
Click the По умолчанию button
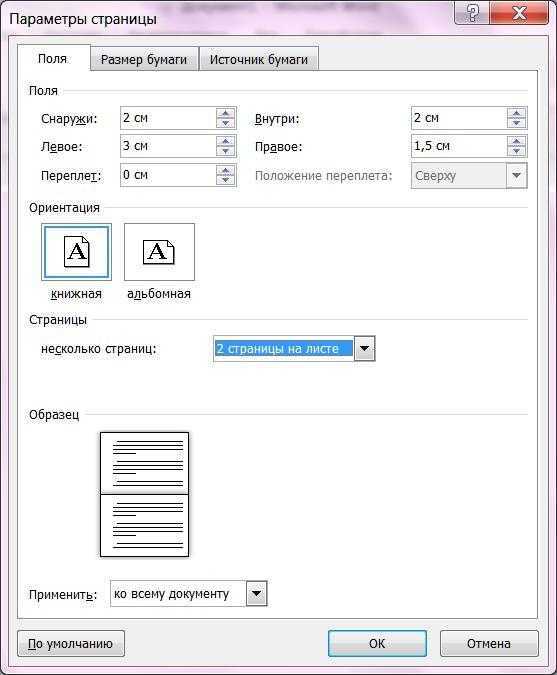pyautogui.click(x=71, y=644)
